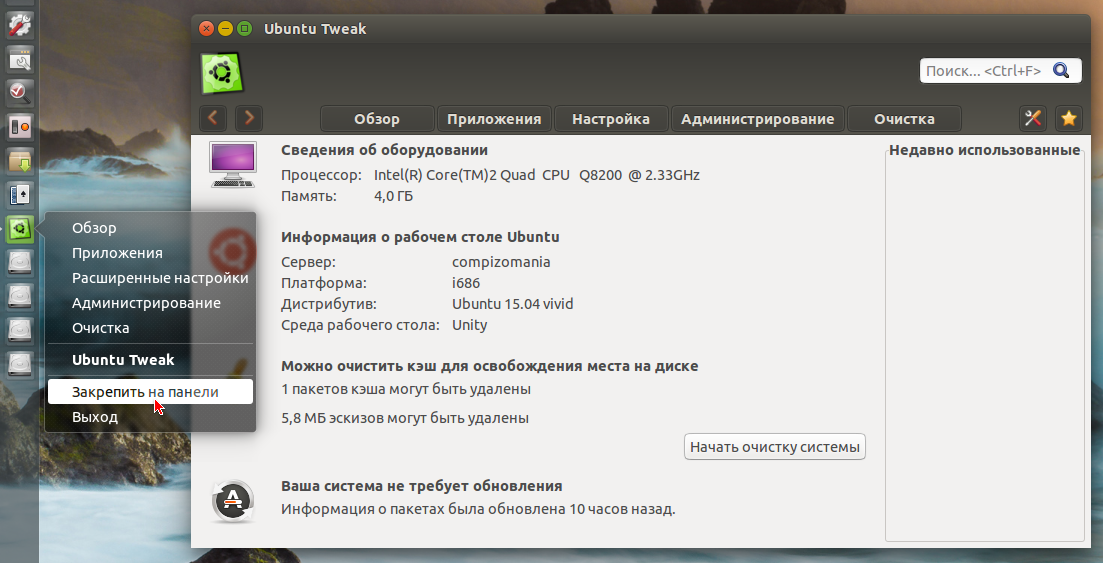The image size is (1103, 563).
Task: Click the Можно очистить кэш heading
Action: [x=490, y=366]
